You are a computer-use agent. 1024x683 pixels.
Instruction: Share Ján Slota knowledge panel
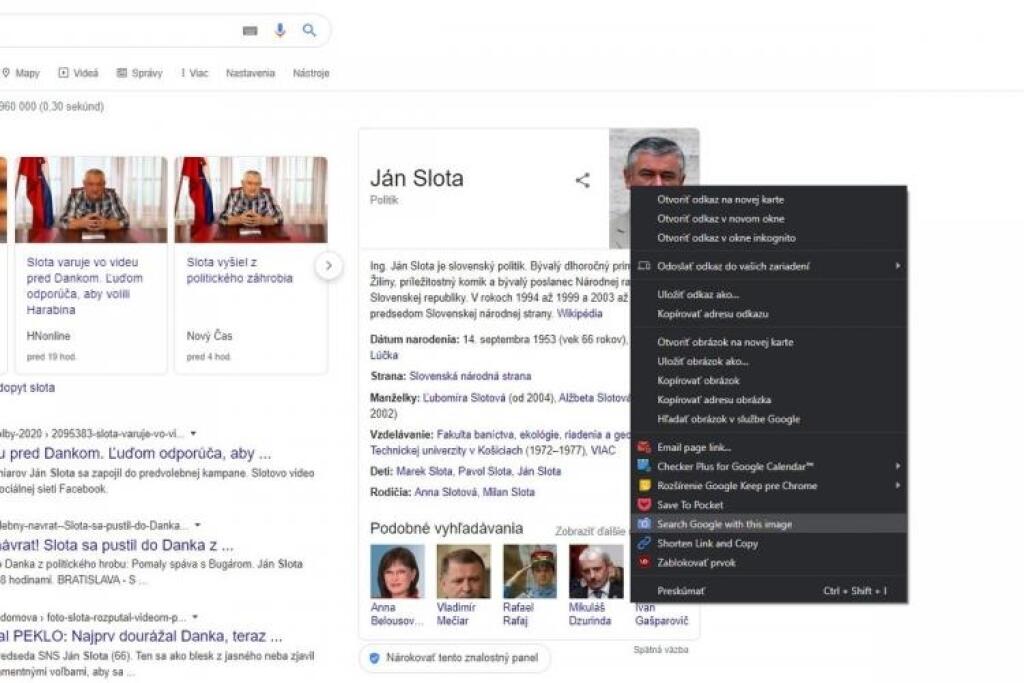583,180
